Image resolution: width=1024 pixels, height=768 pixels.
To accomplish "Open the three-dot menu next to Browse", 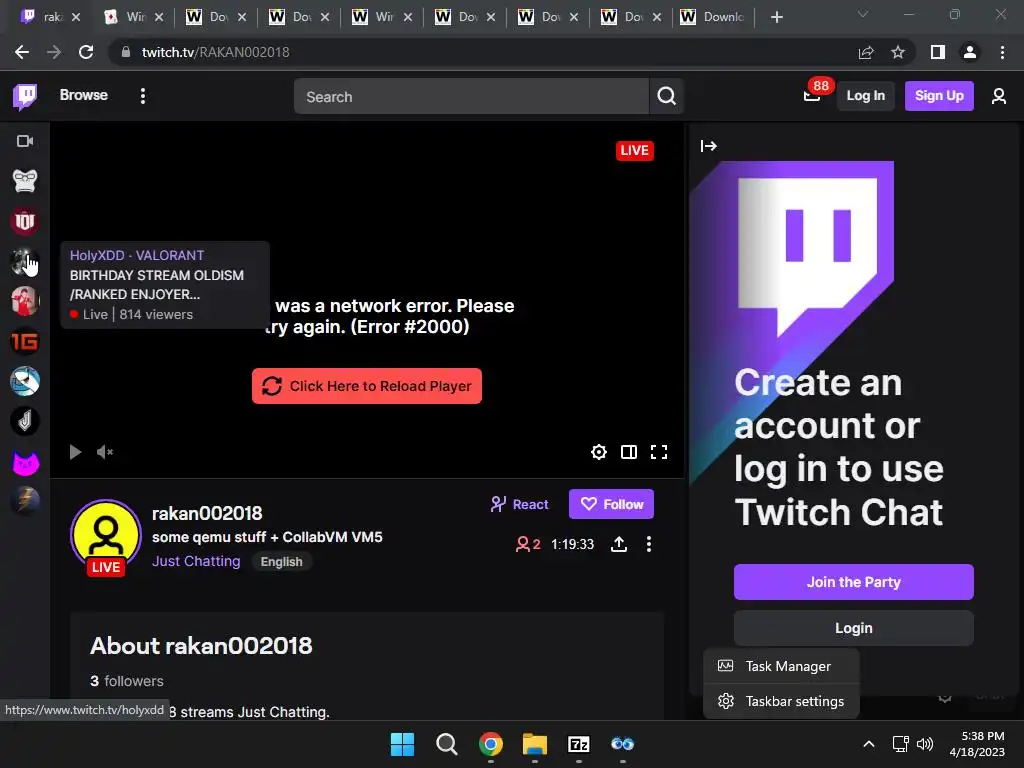I will pos(142,96).
